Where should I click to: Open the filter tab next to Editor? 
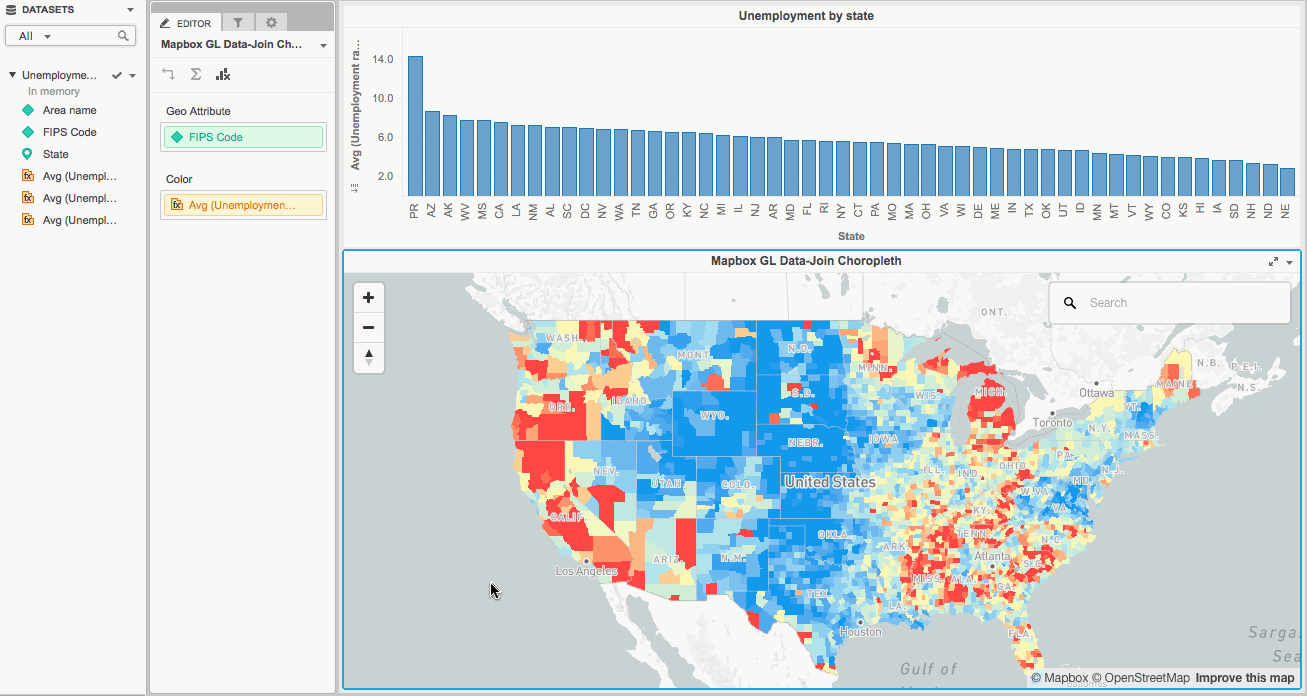(237, 22)
